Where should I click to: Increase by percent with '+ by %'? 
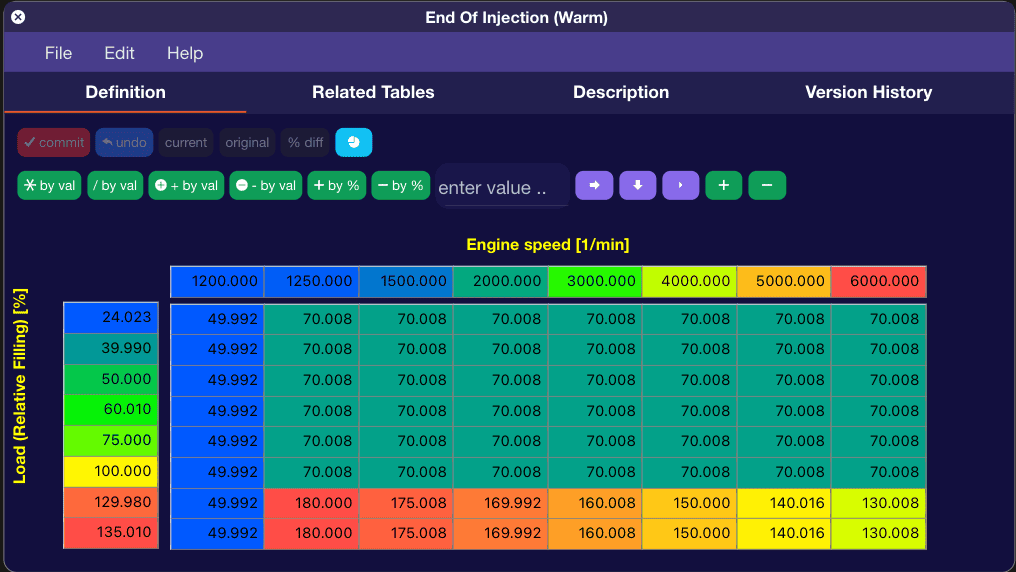coord(336,185)
